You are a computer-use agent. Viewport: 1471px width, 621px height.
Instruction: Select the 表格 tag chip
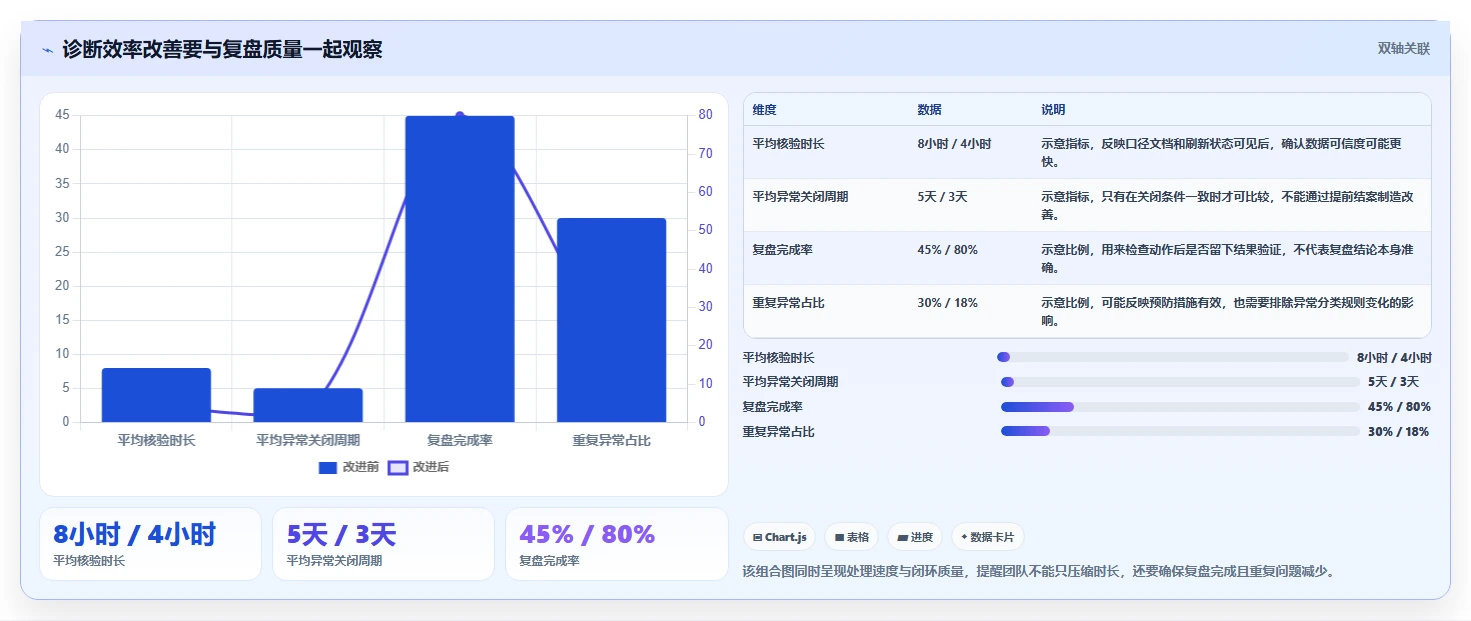pyautogui.click(x=852, y=537)
